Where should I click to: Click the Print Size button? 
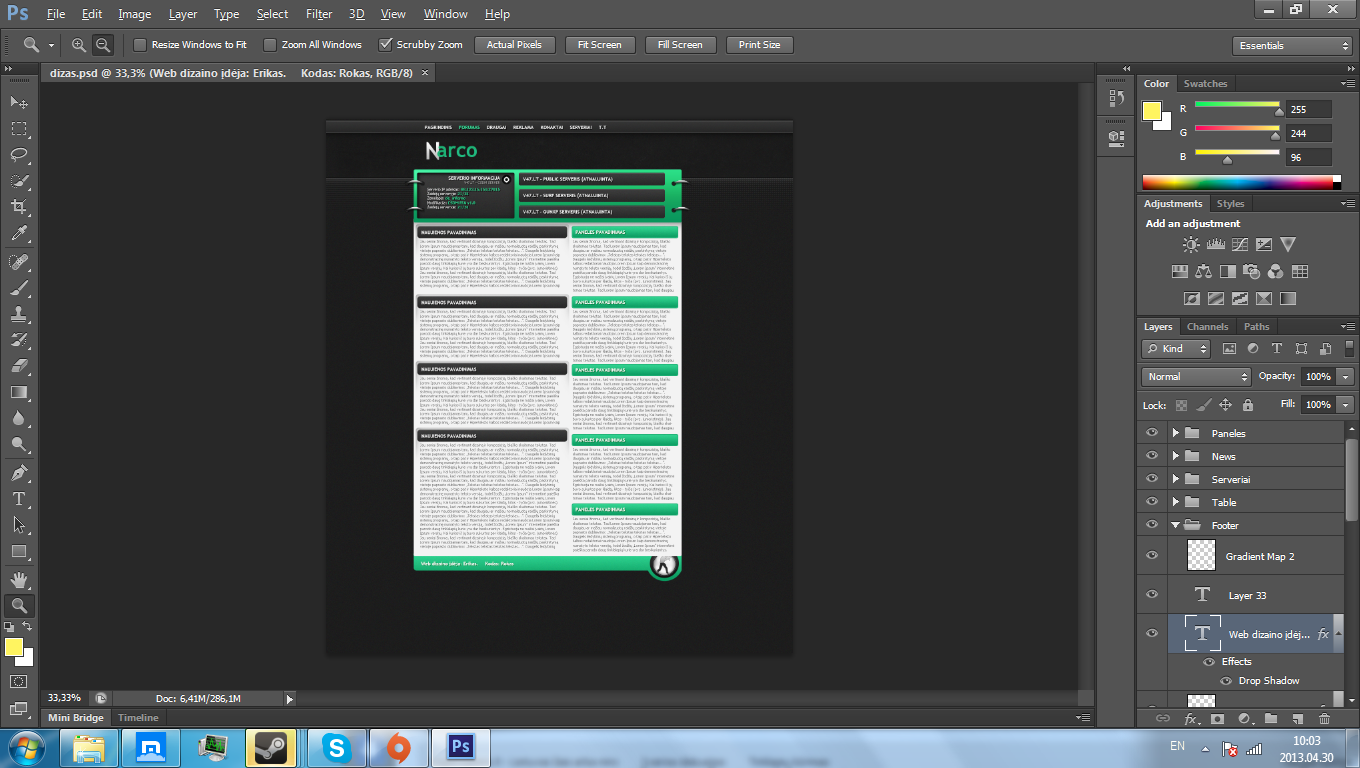[760, 45]
